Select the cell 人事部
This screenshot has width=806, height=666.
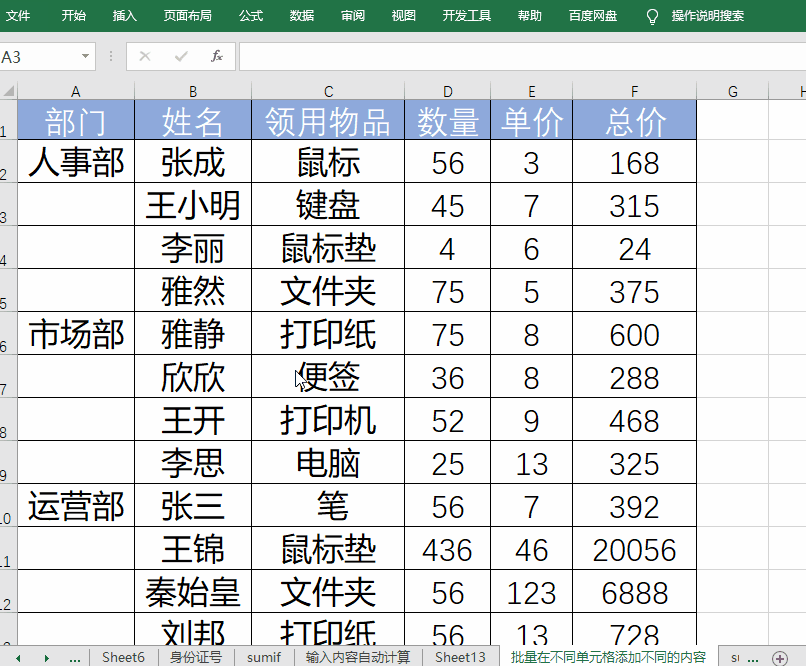pyautogui.click(x=76, y=161)
